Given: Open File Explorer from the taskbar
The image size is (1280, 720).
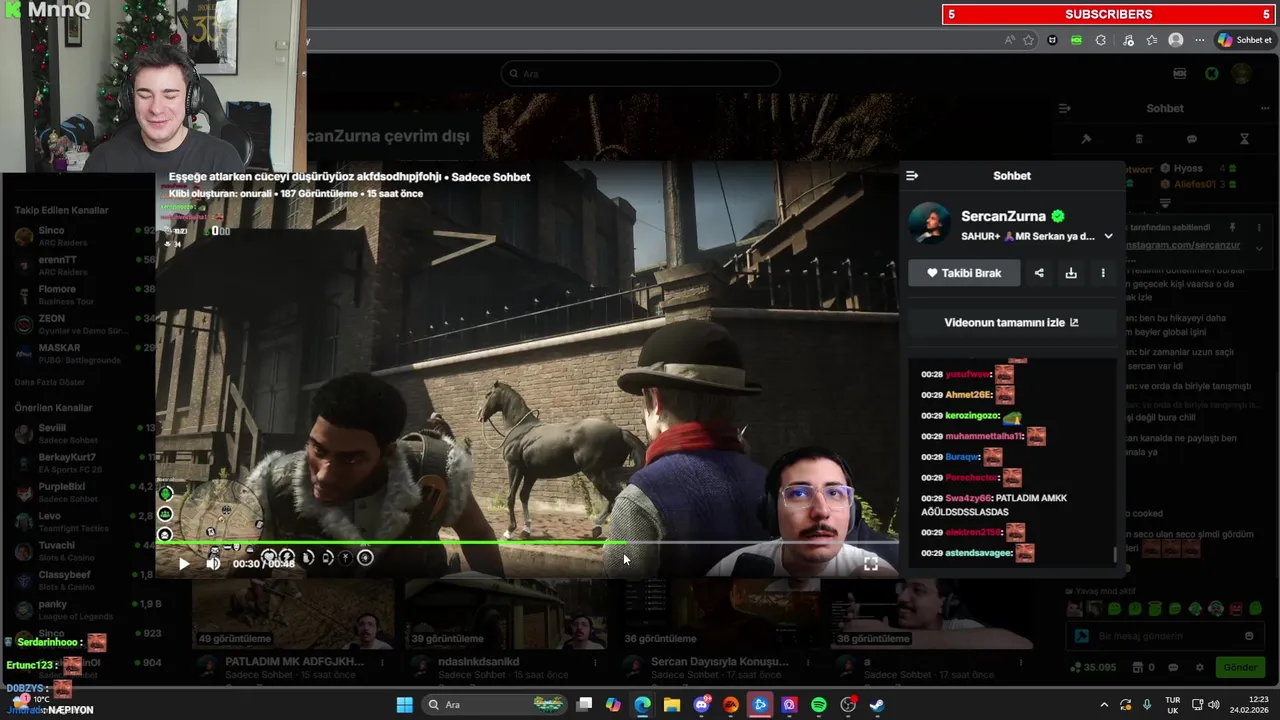Looking at the screenshot, I should pos(672,705).
